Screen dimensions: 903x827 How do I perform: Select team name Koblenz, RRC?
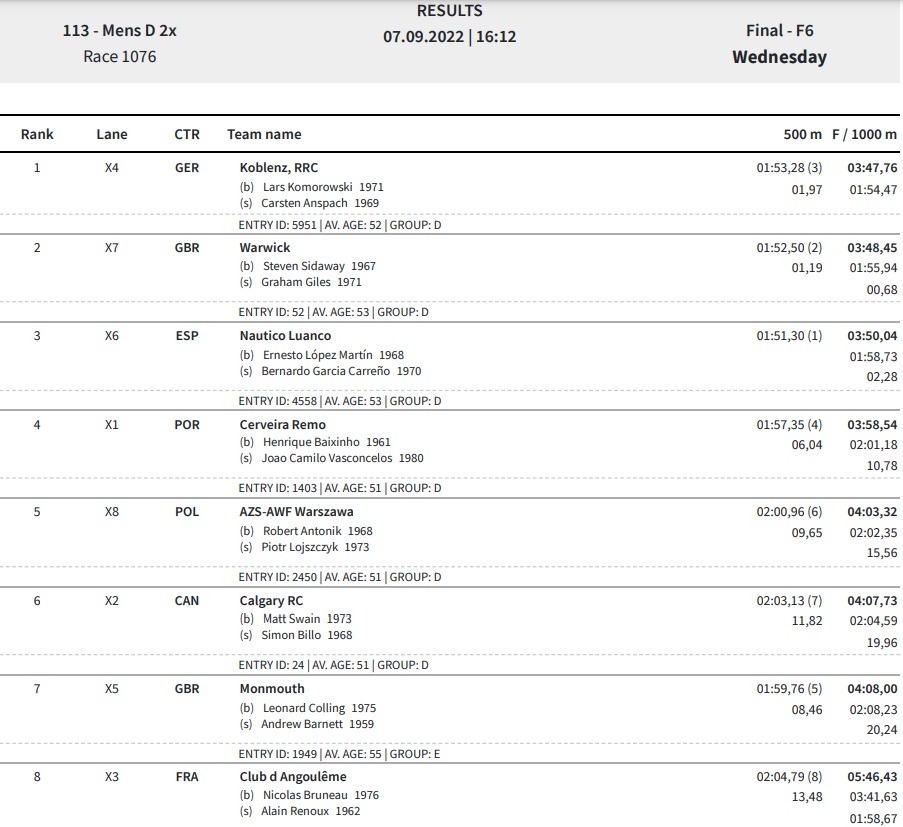(279, 168)
